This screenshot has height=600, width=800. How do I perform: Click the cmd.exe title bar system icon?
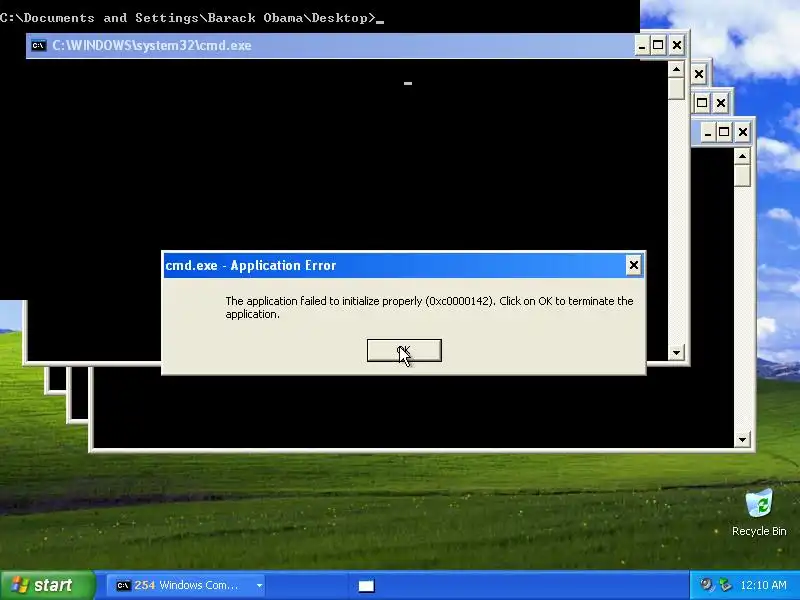[38, 45]
